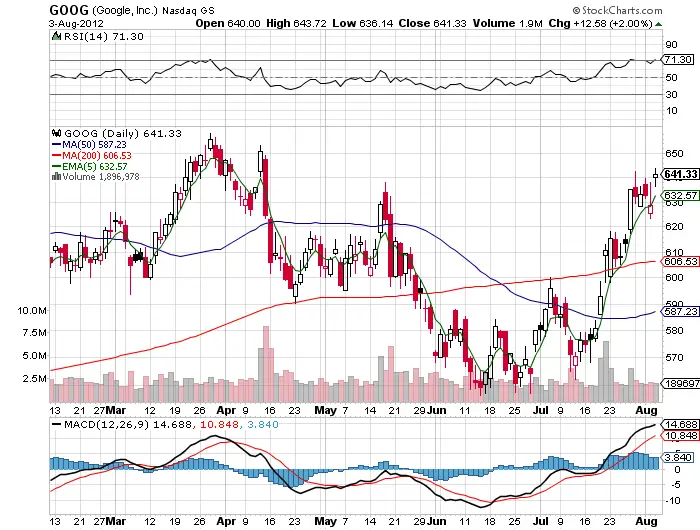Click the 3-Aug-2012 date label
The image size is (700, 530).
click(76, 23)
